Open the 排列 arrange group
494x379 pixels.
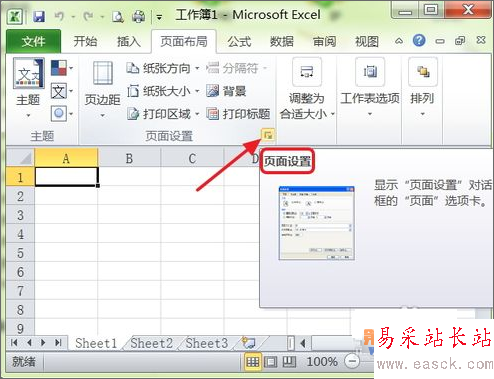pos(422,87)
